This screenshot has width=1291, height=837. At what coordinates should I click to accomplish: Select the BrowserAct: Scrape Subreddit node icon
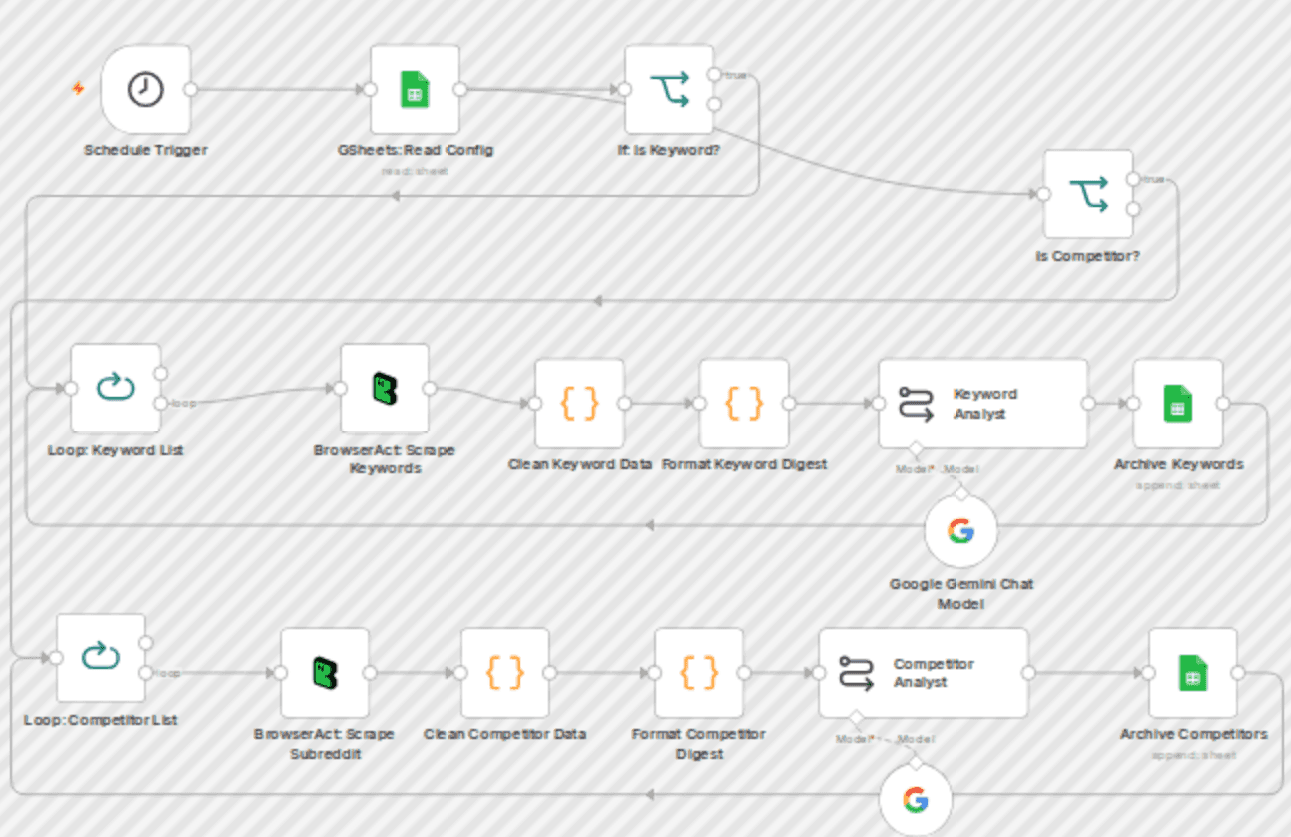tap(325, 672)
